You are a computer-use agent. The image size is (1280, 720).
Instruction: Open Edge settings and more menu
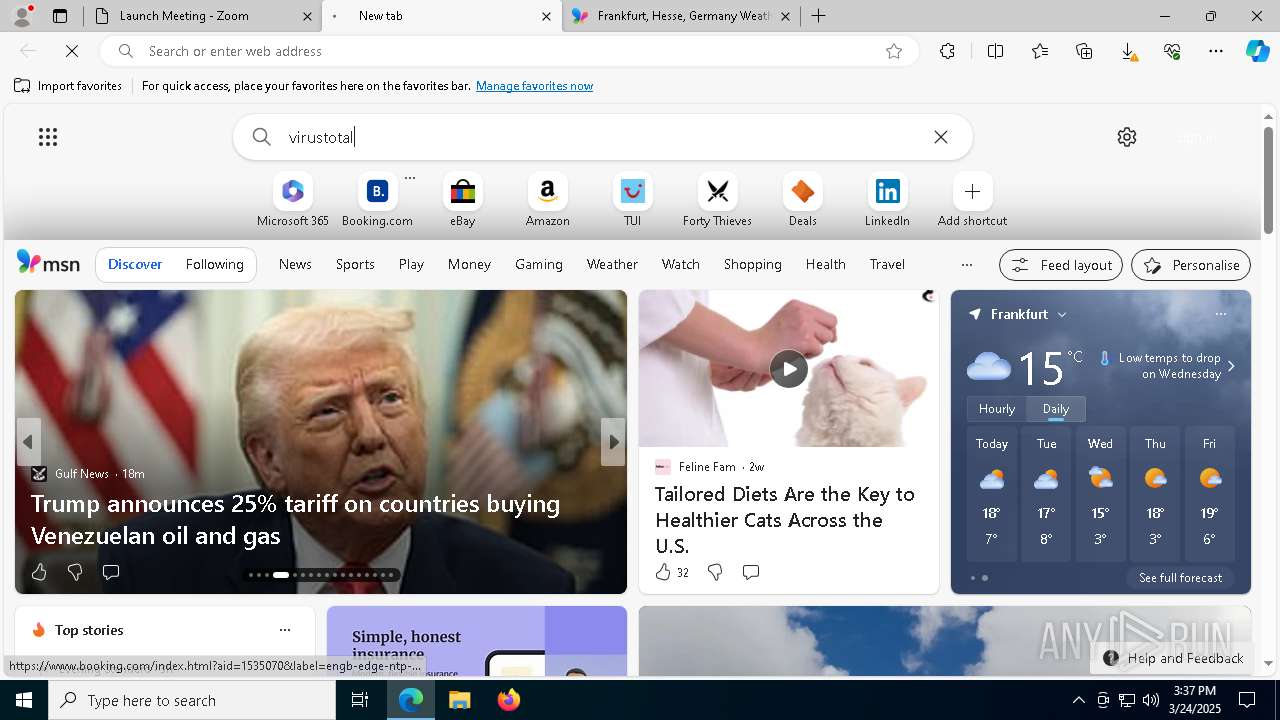(1216, 51)
